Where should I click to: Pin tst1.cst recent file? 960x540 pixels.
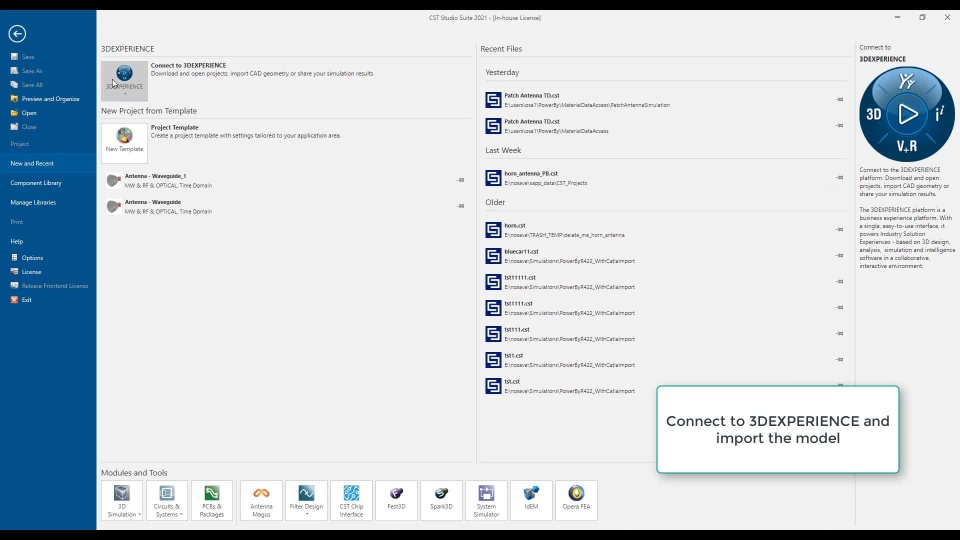point(839,359)
